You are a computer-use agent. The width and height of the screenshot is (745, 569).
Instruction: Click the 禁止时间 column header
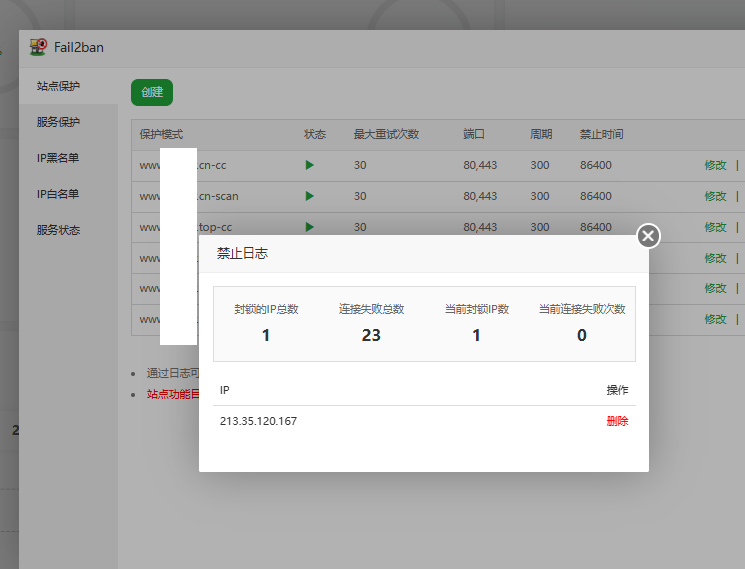(602, 134)
